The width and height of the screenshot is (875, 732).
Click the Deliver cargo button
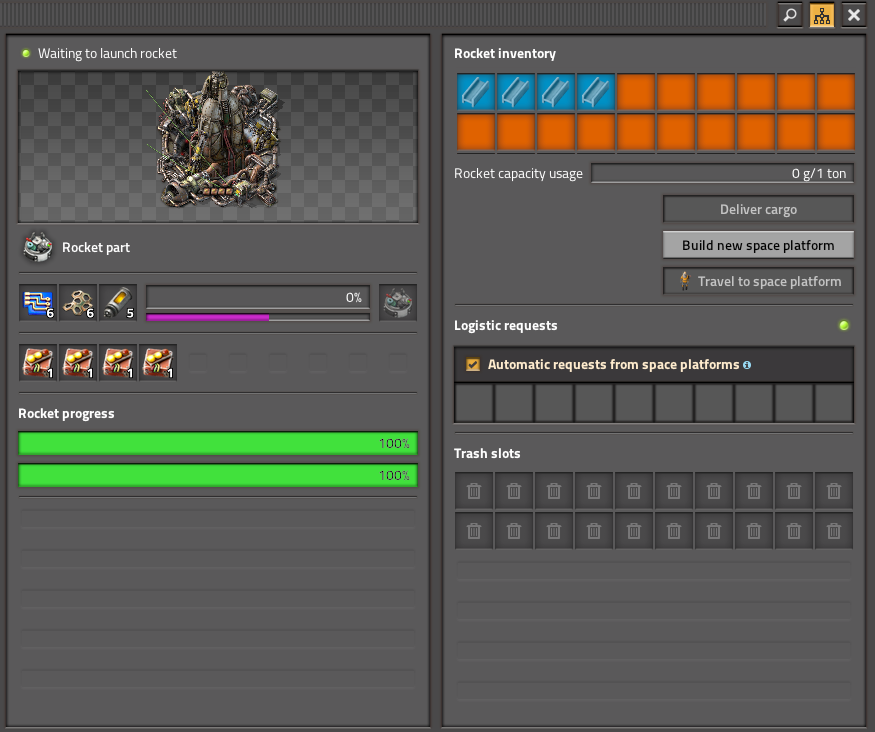click(758, 210)
